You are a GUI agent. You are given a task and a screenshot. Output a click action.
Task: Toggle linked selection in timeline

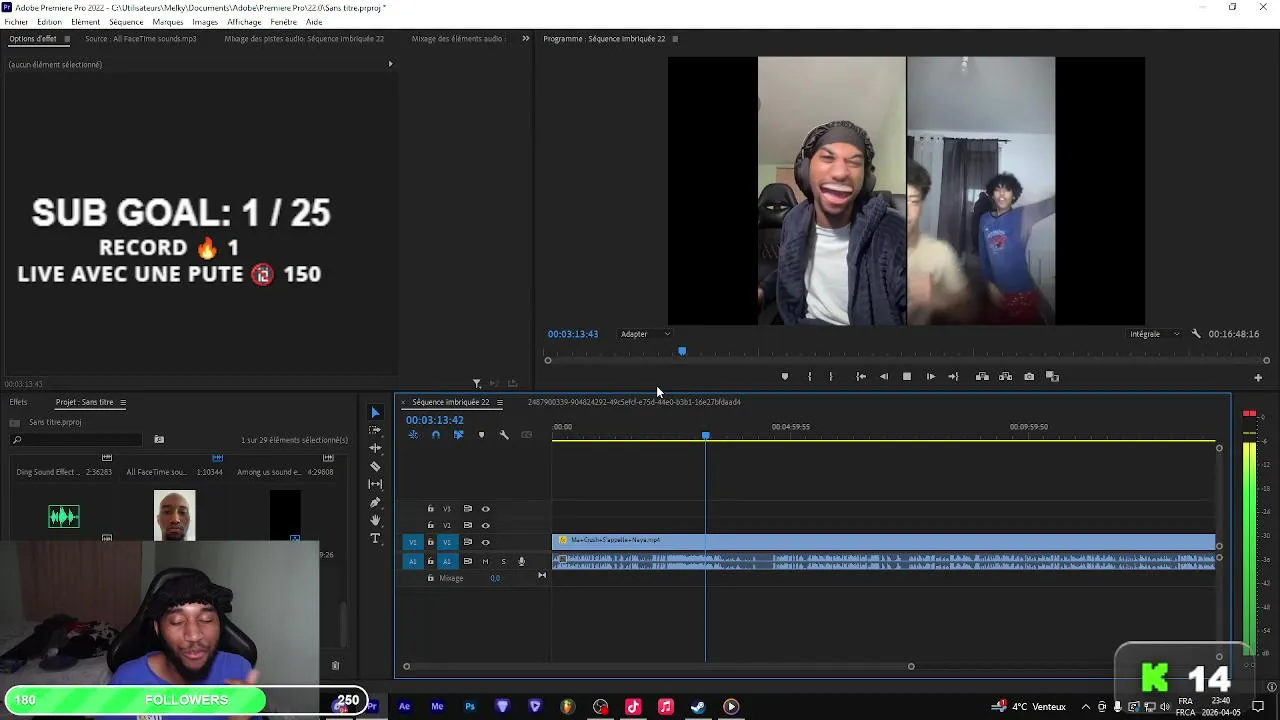click(458, 435)
